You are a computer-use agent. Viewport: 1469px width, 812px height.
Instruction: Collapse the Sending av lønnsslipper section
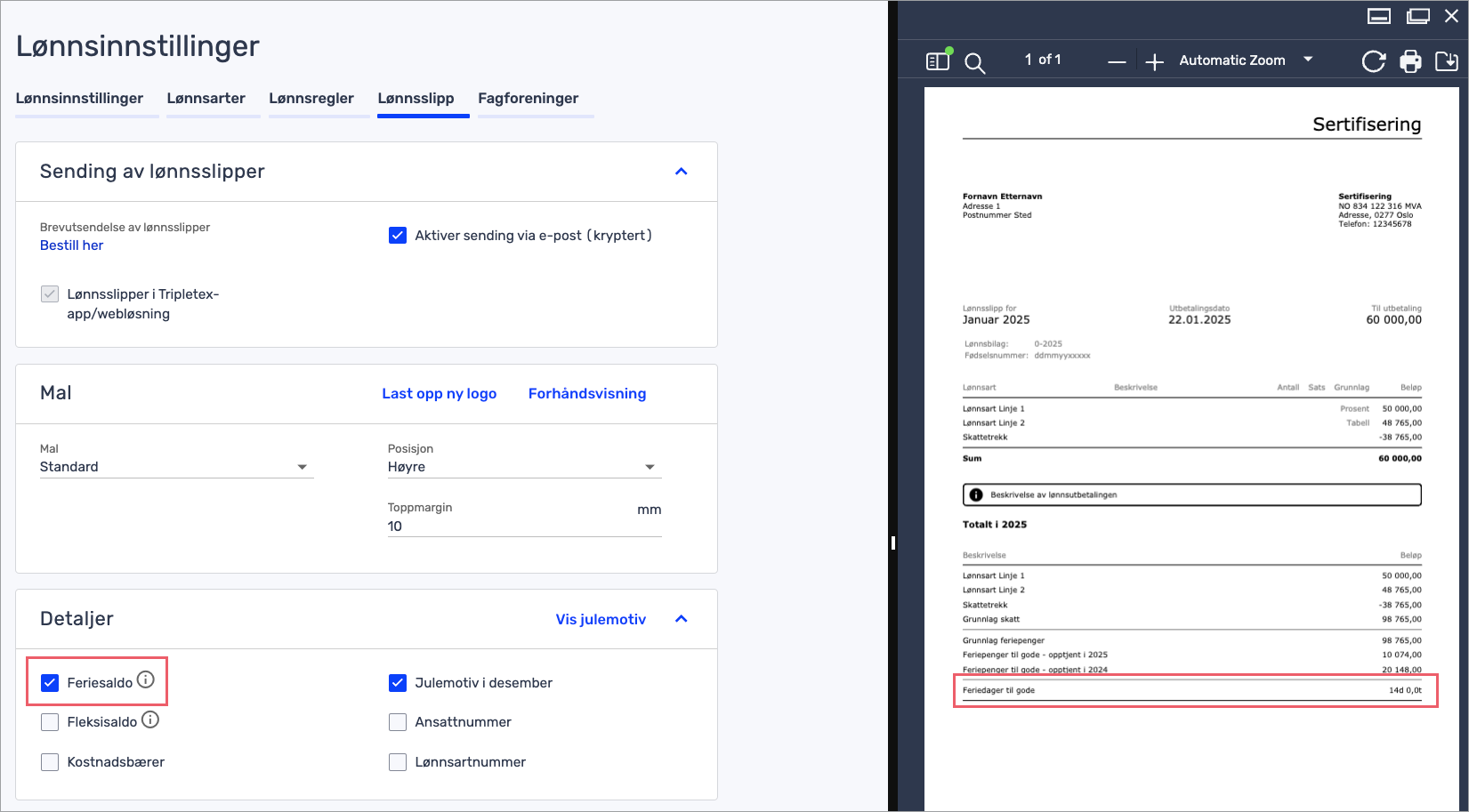(682, 172)
